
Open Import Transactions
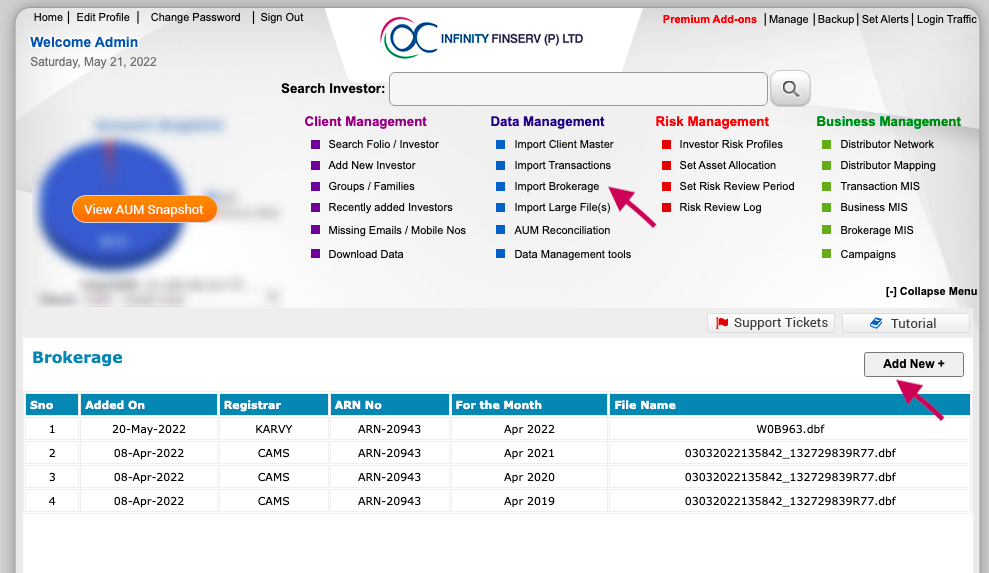[562, 165]
